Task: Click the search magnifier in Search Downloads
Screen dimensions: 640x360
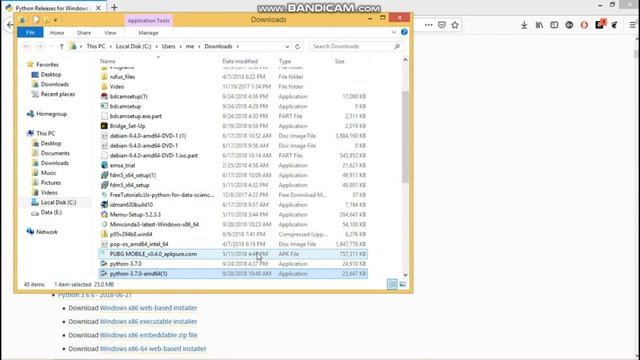Action: [x=397, y=47]
